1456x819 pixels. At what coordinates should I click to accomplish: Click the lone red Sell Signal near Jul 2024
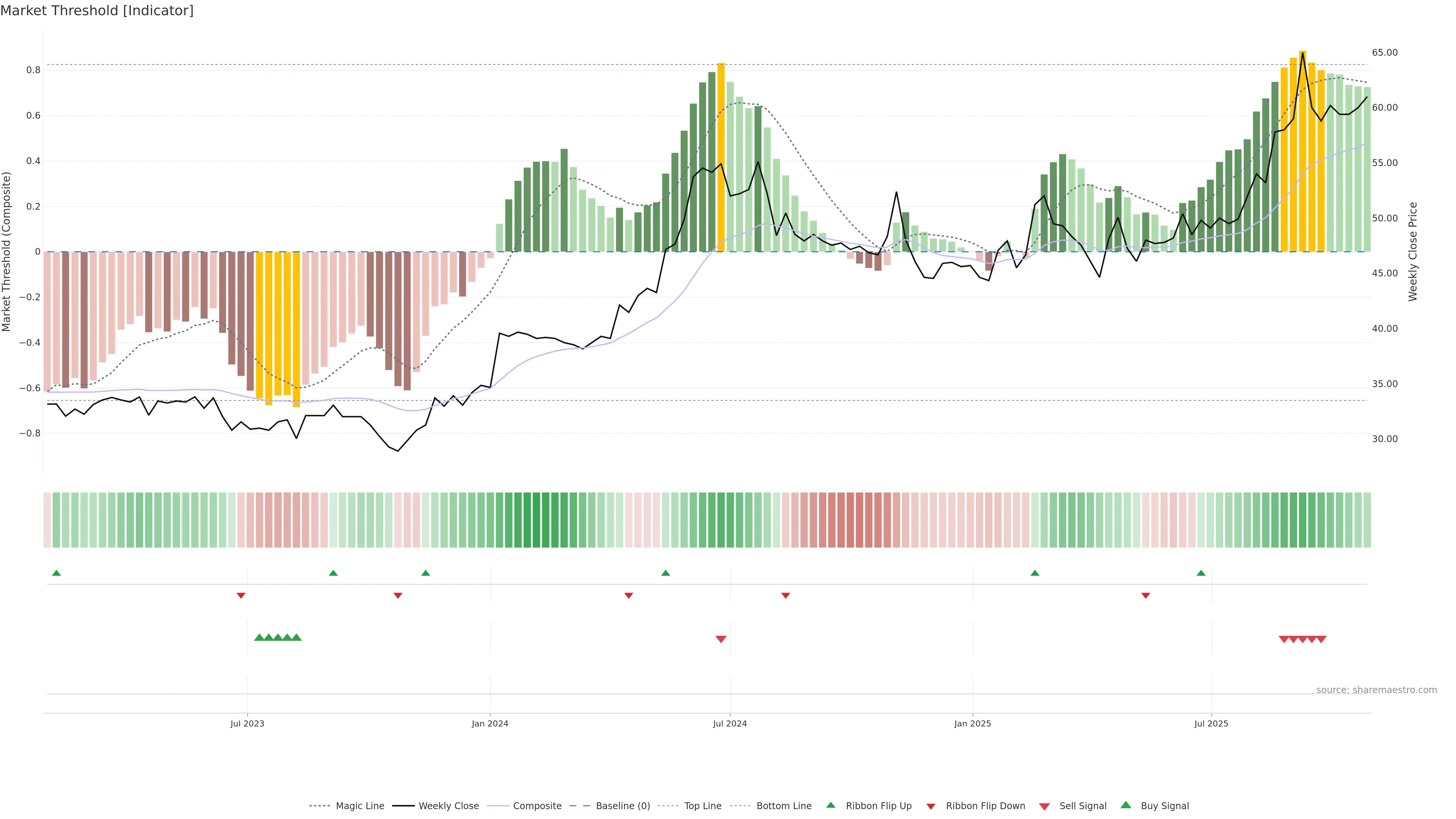pyautogui.click(x=721, y=639)
